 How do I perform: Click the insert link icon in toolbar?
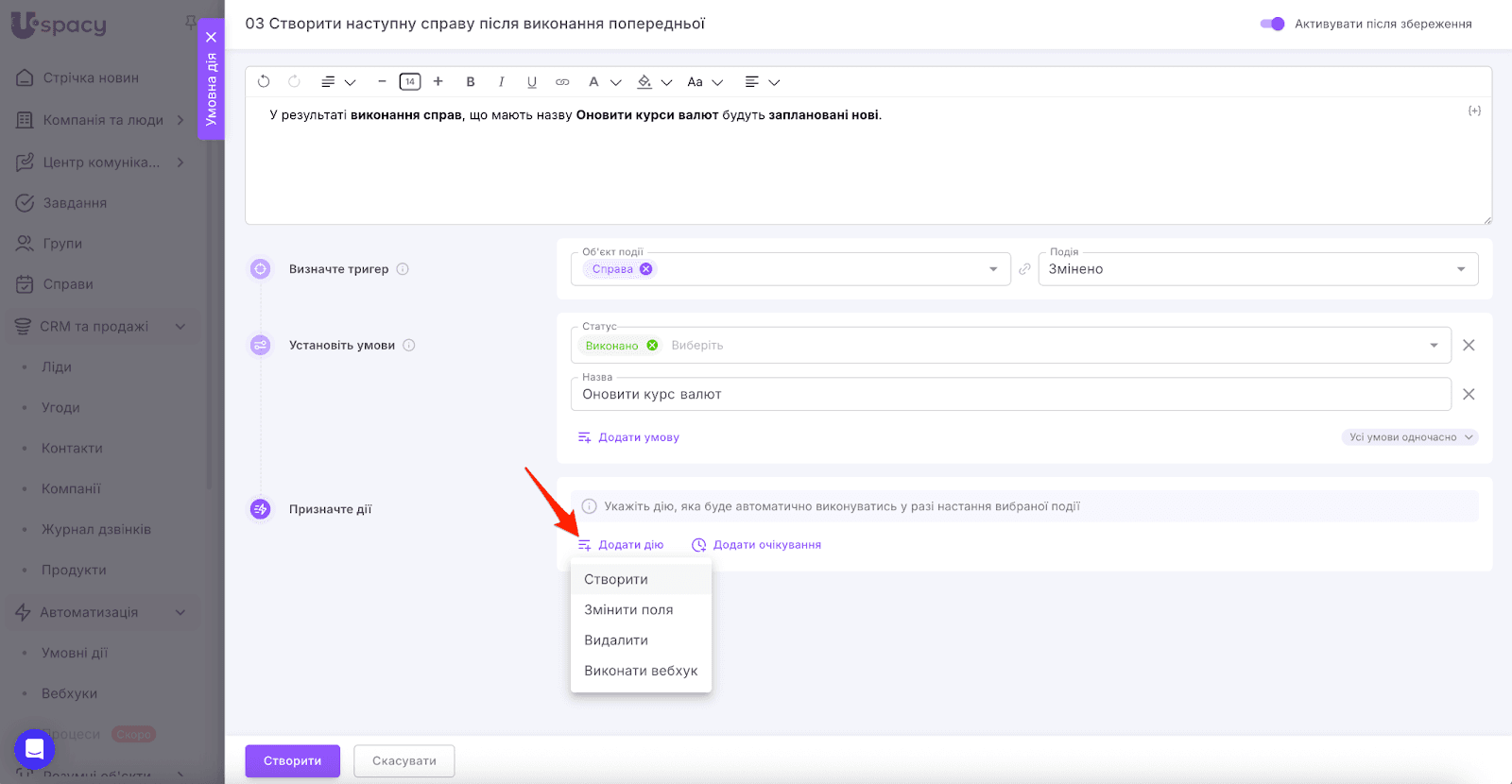coord(562,82)
